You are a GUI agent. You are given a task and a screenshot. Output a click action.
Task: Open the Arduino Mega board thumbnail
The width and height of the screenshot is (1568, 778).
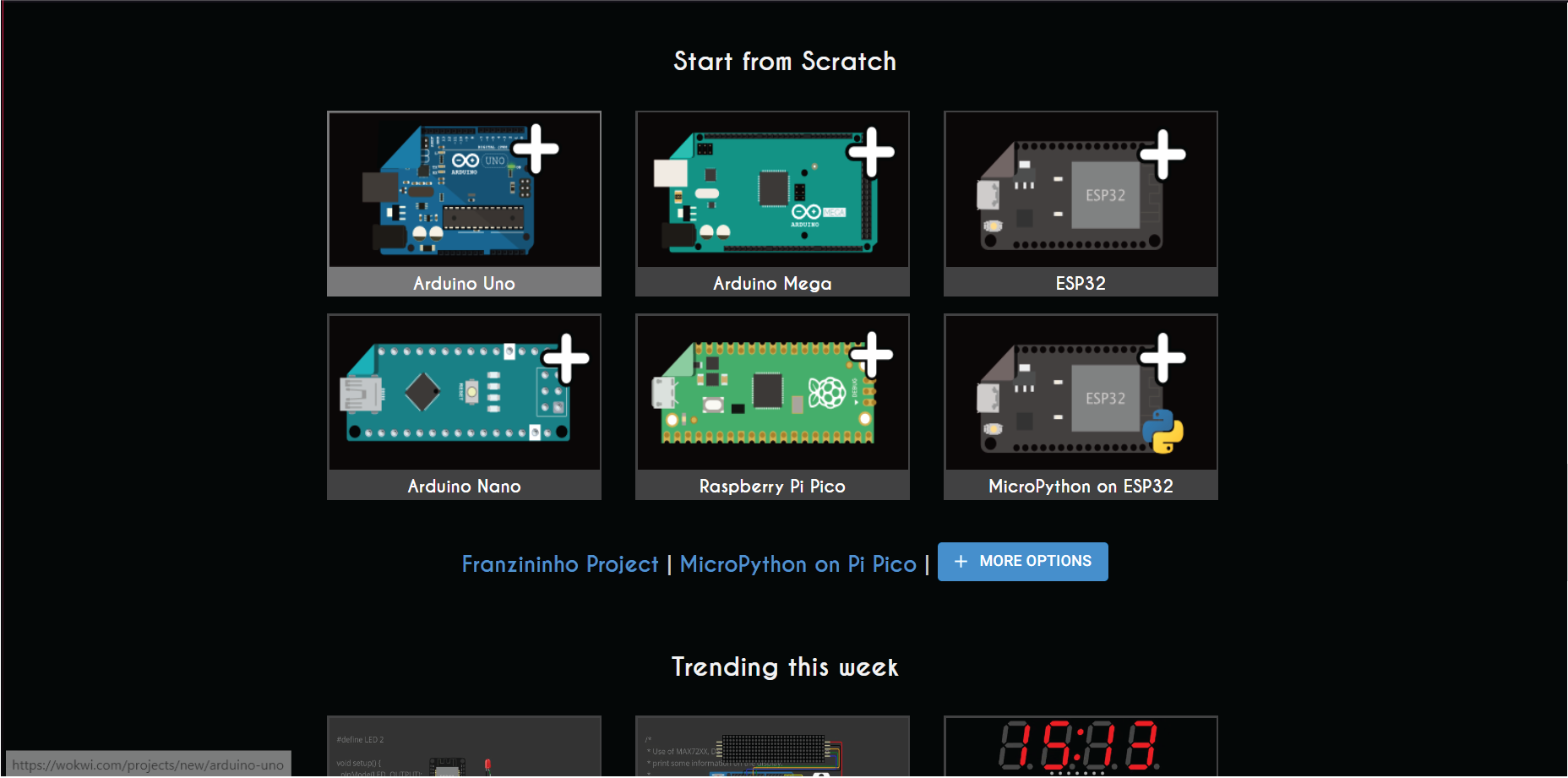[x=772, y=190]
